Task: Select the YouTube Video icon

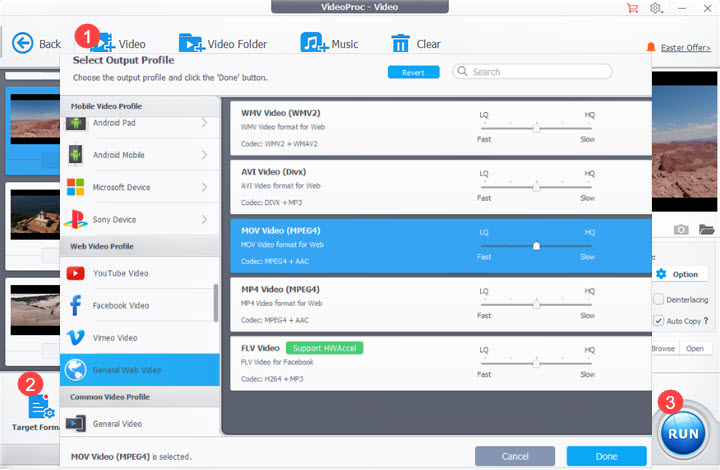Action: (x=75, y=273)
